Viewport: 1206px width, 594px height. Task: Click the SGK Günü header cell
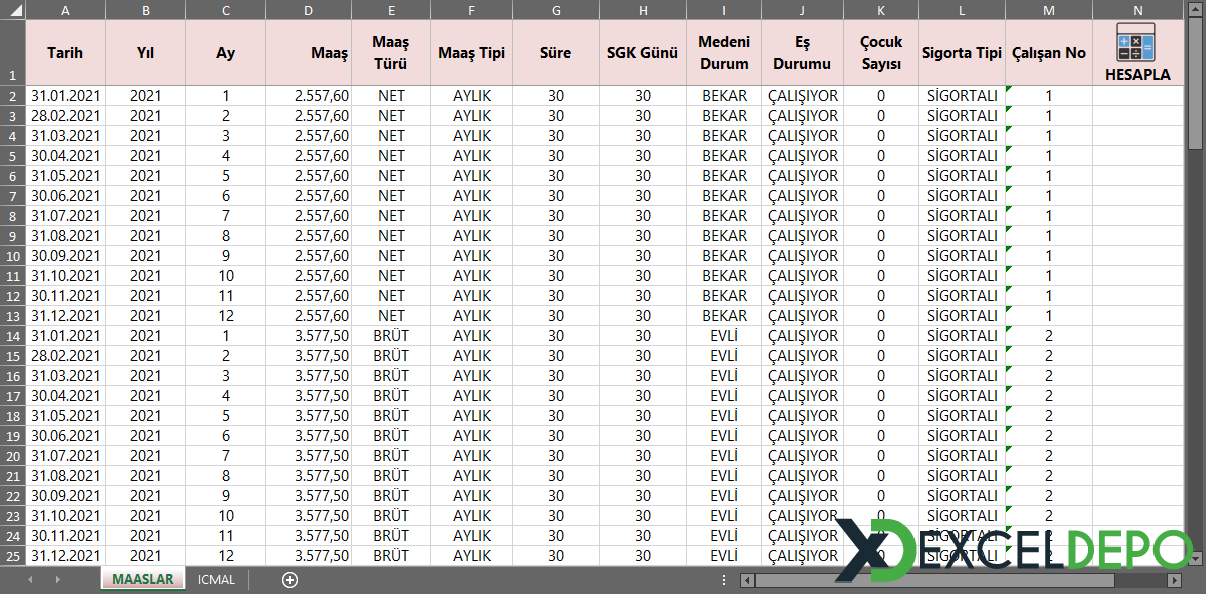click(643, 52)
